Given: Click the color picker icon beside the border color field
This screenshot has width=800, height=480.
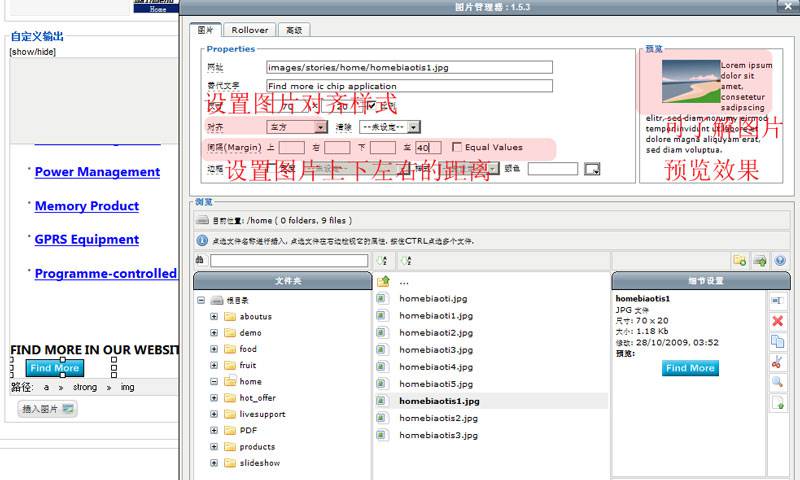Looking at the screenshot, I should 592,169.
